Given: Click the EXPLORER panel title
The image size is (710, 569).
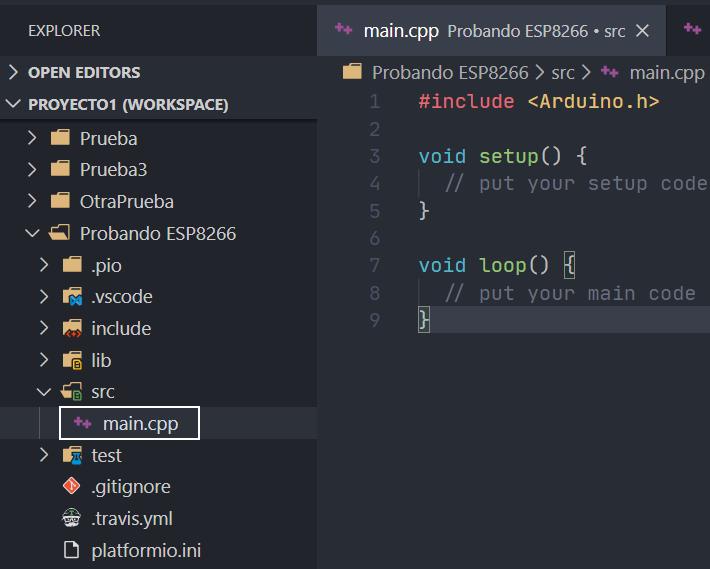Looking at the screenshot, I should click(64, 30).
